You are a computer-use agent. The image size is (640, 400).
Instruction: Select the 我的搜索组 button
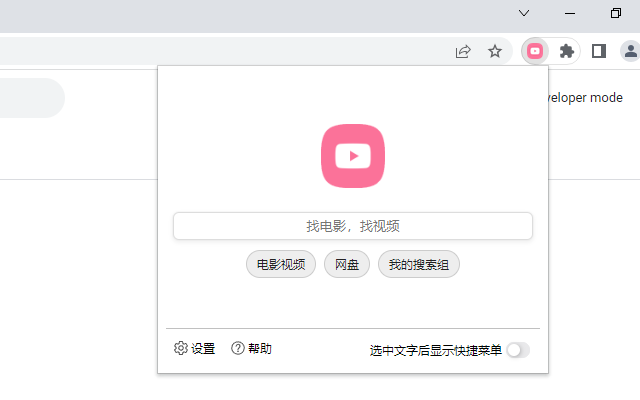pos(419,264)
